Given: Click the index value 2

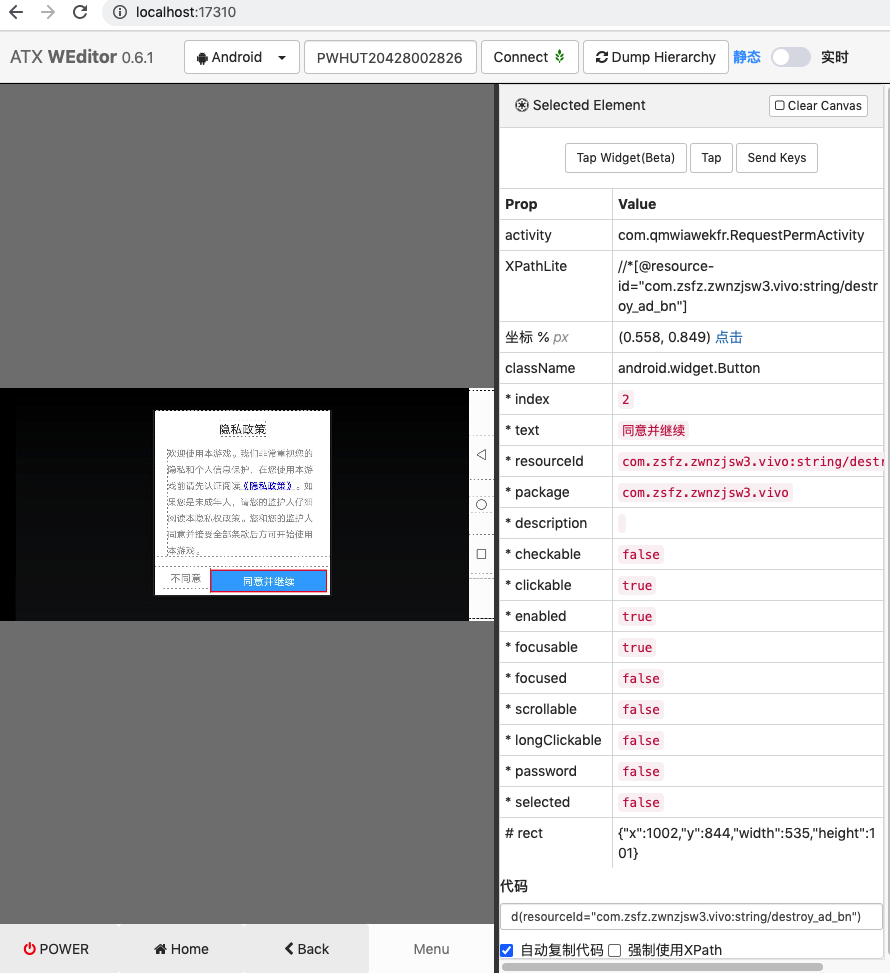Looking at the screenshot, I should coord(626,399).
